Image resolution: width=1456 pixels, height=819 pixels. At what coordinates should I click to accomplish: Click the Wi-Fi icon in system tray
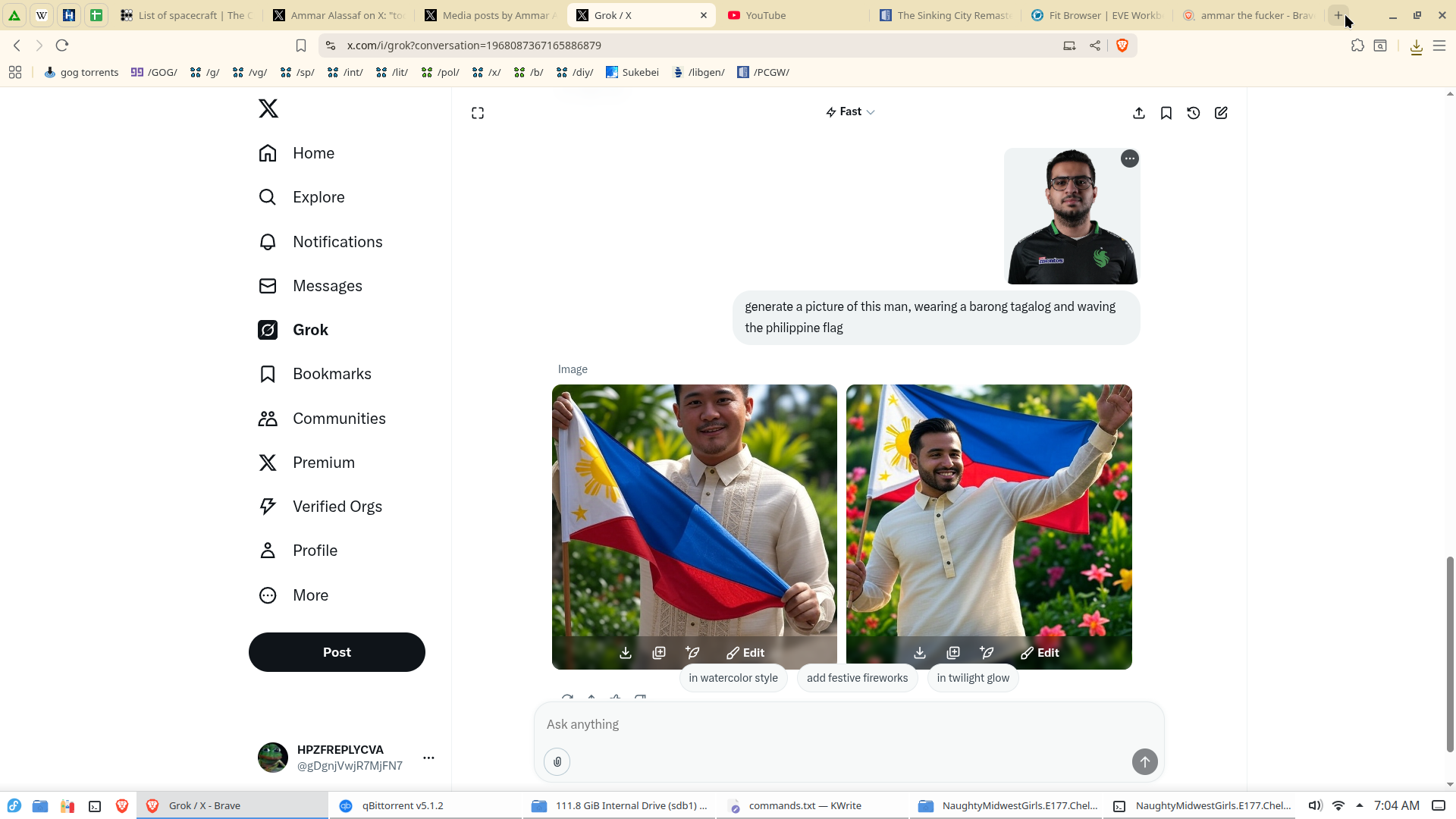[x=1338, y=805]
